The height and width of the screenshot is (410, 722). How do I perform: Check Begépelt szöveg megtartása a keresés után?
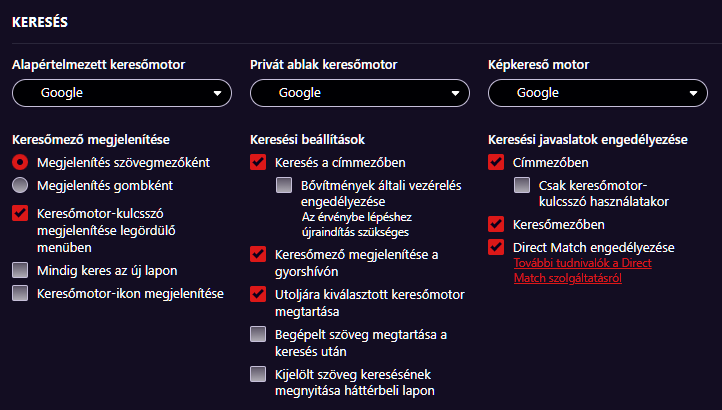(x=258, y=334)
